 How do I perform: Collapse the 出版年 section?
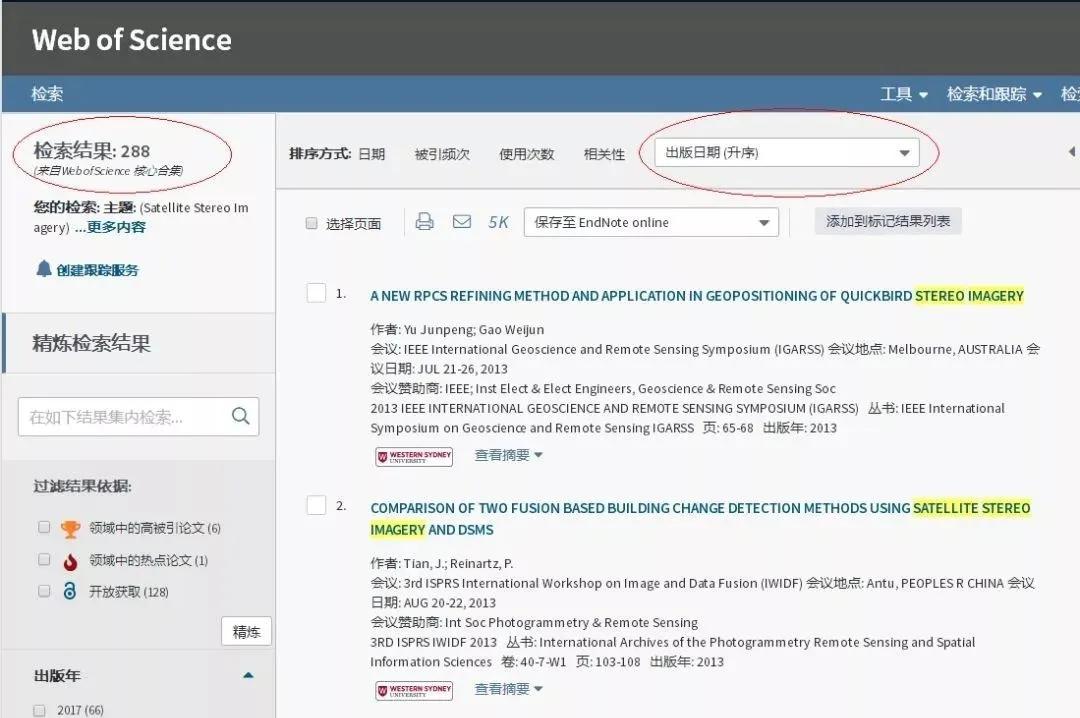pos(248,675)
